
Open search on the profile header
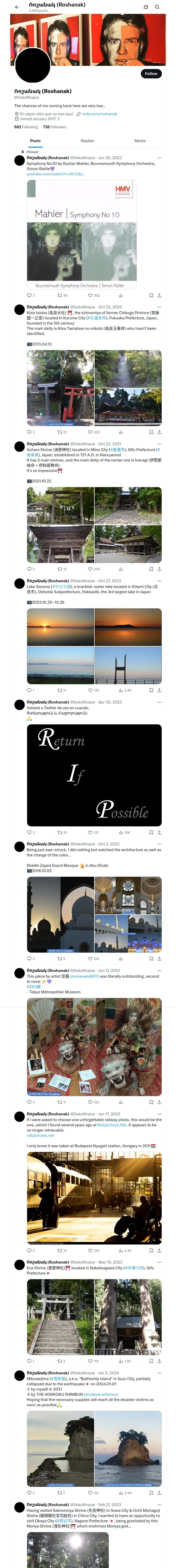157,7
